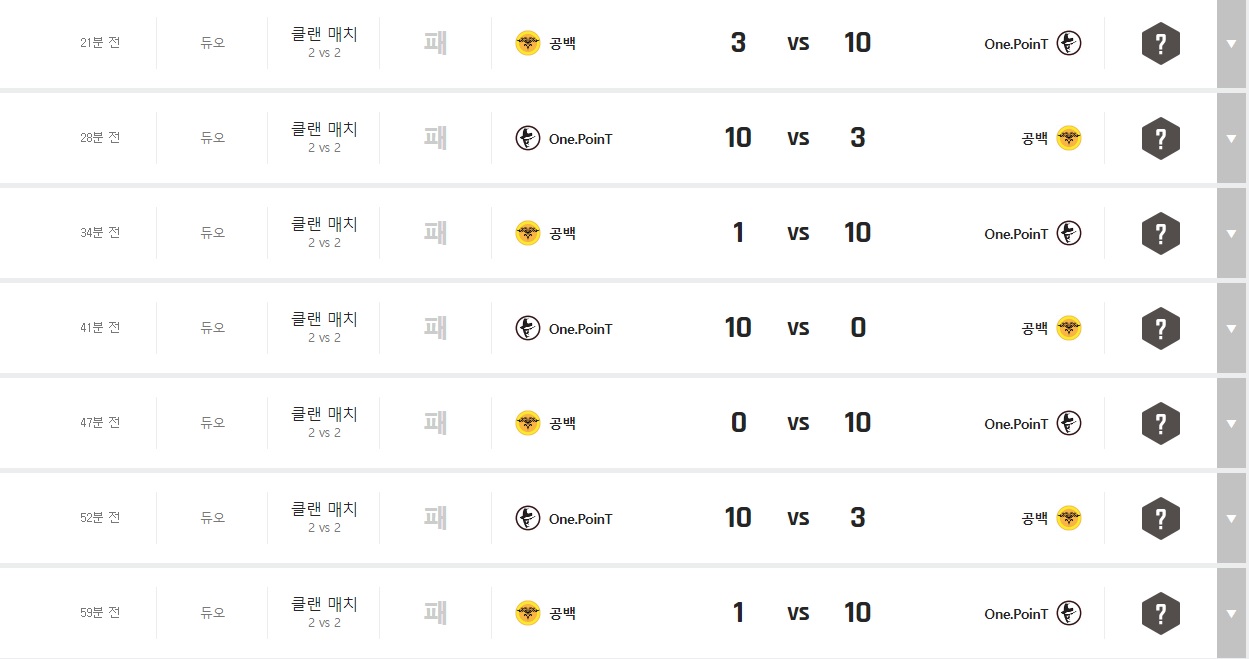Expand match details for the 21분 전 row
The height and width of the screenshot is (659, 1249).
click(1231, 43)
